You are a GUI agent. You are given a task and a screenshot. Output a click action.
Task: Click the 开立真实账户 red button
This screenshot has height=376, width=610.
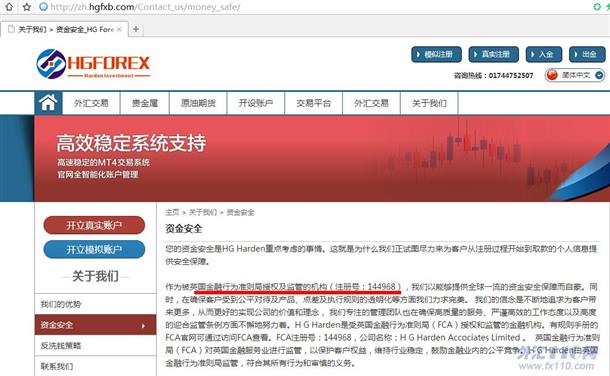(94, 225)
